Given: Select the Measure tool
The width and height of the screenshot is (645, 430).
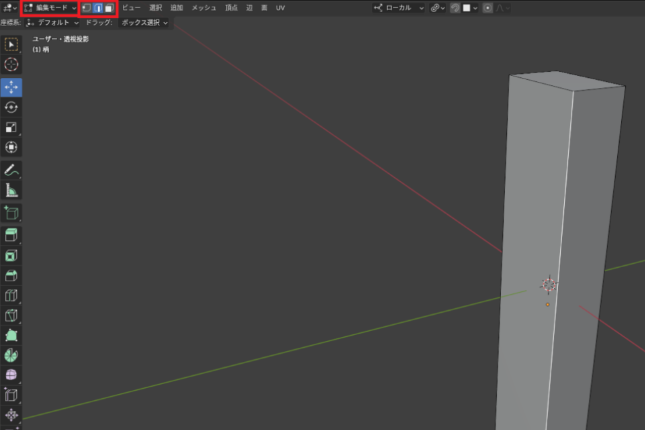Looking at the screenshot, I should (x=11, y=190).
